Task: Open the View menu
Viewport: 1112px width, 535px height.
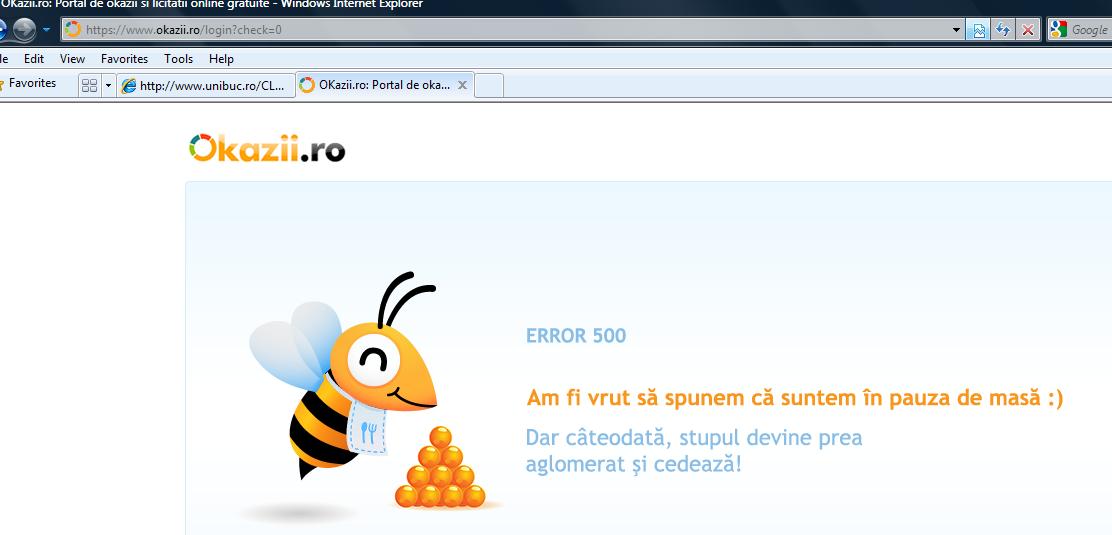Action: [72, 59]
